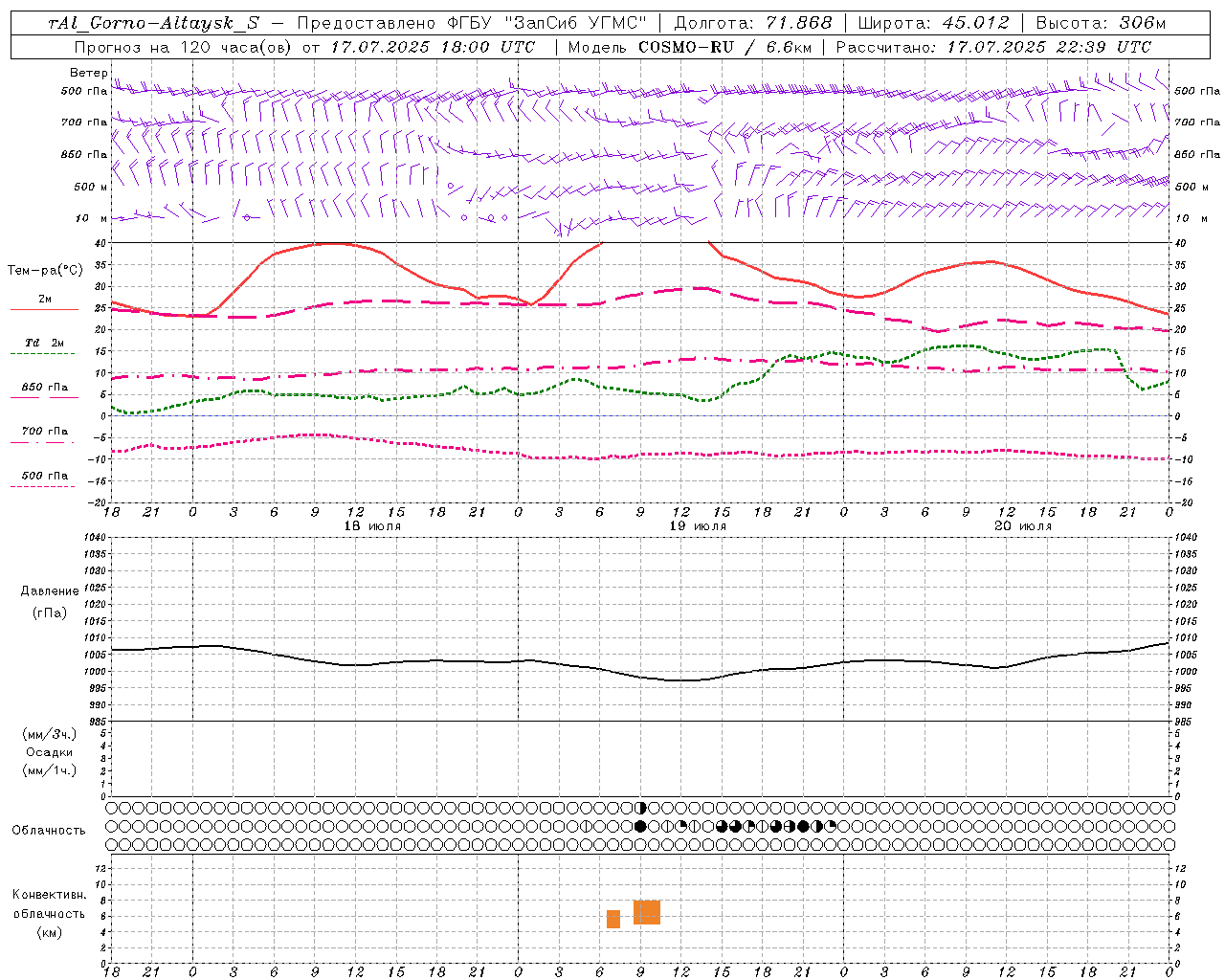Click the Рассчитано: 17.07.2025 22:39 UTC text

tap(993, 47)
